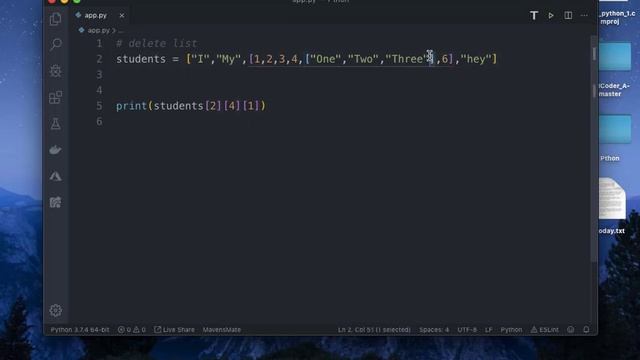Click ESLint warning status item
This screenshot has width=640, height=360.
pyautogui.click(x=544, y=329)
